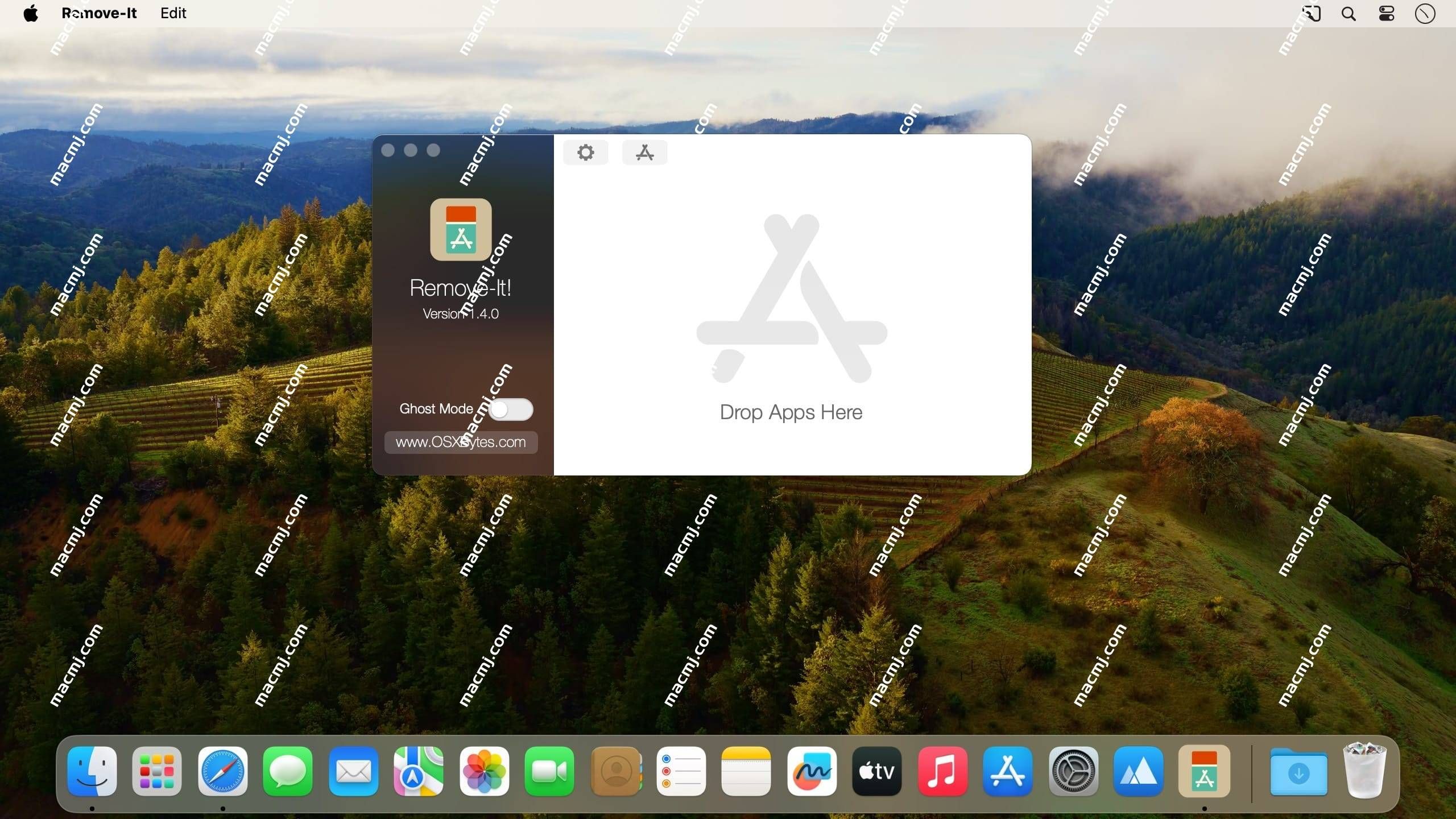Open the gear settings button in Remove-It
This screenshot has width=1456, height=819.
tap(585, 152)
